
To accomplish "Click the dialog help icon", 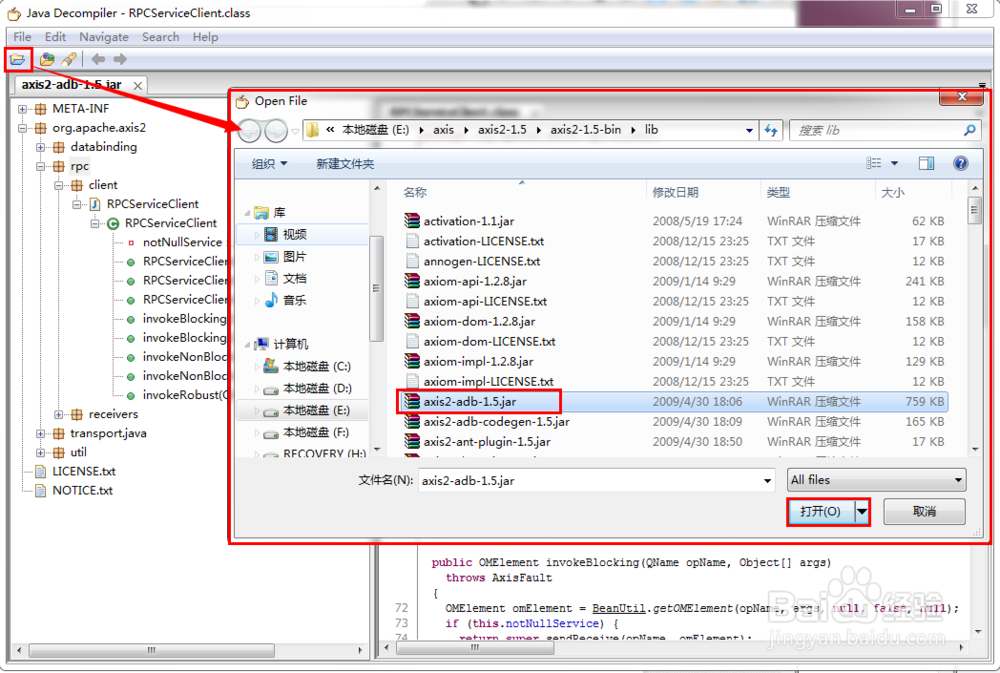I will 960,163.
